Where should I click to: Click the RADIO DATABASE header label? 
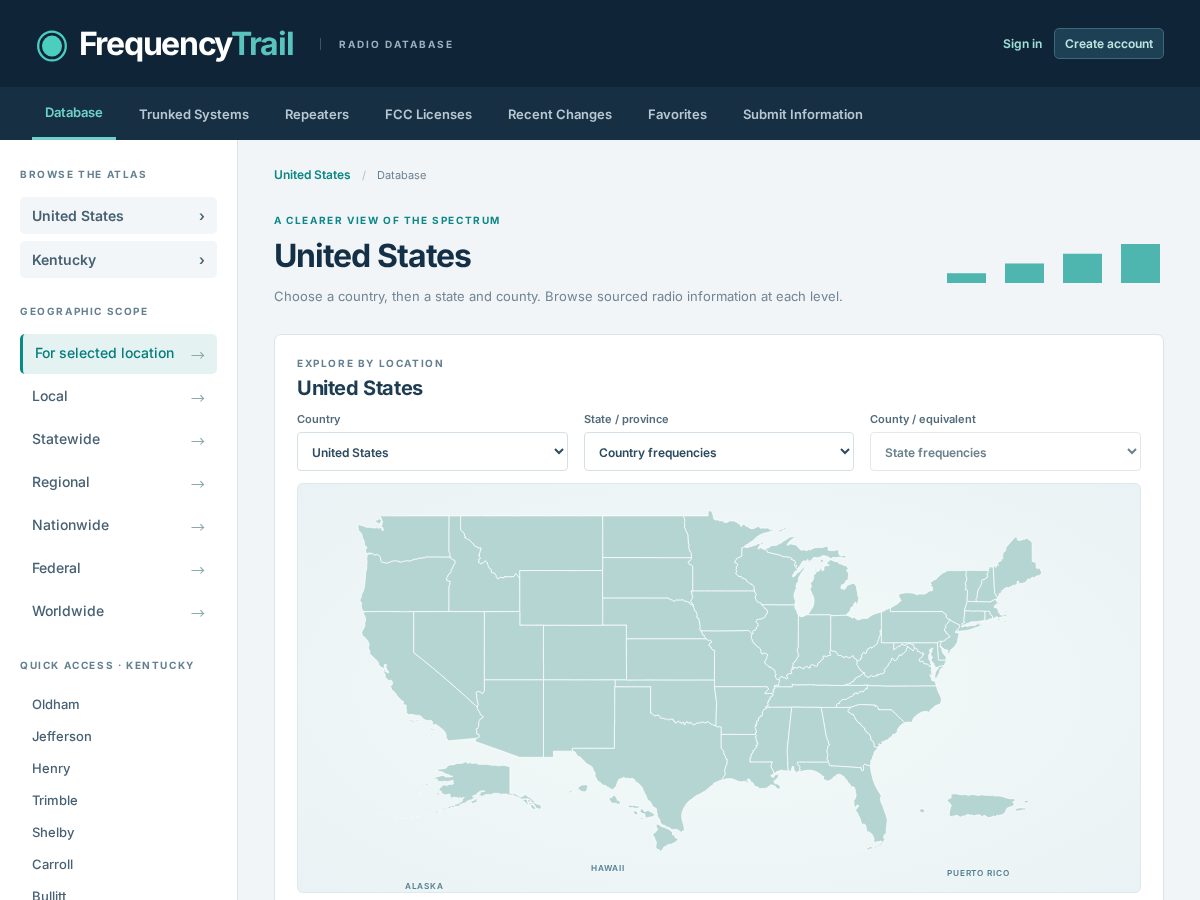pyautogui.click(x=396, y=44)
